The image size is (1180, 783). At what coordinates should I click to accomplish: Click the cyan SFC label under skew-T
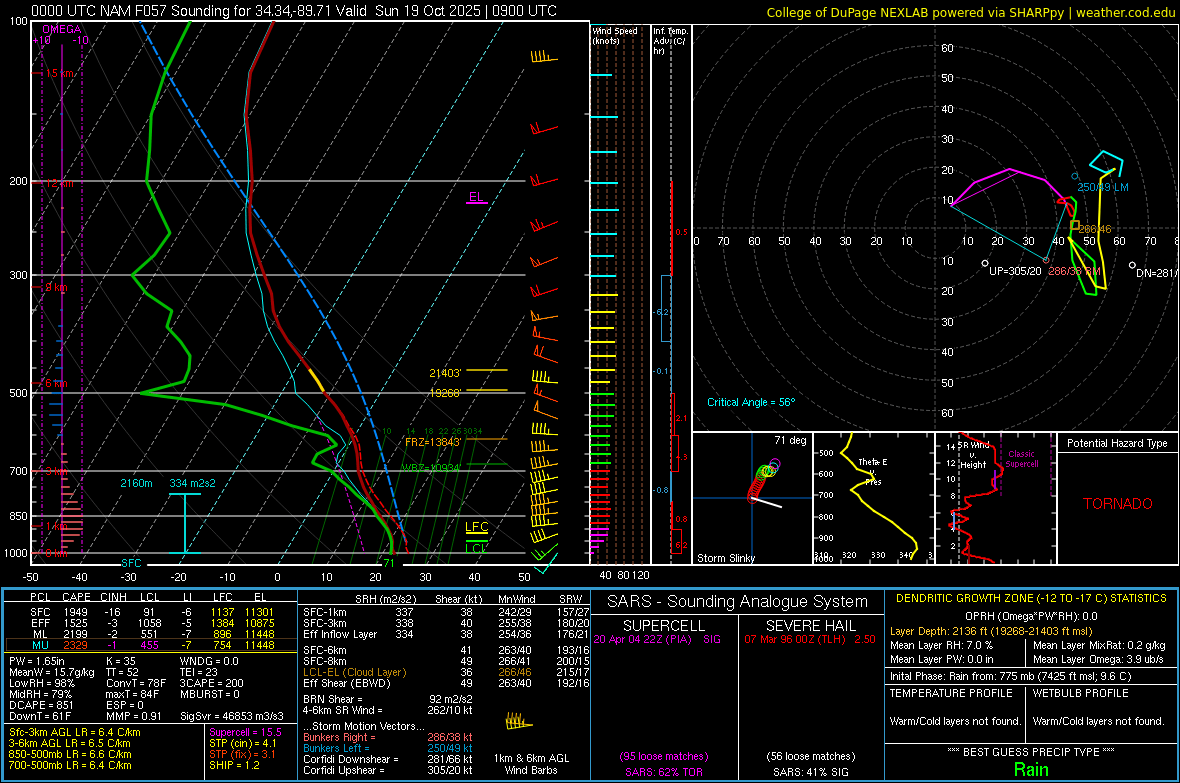[x=131, y=562]
